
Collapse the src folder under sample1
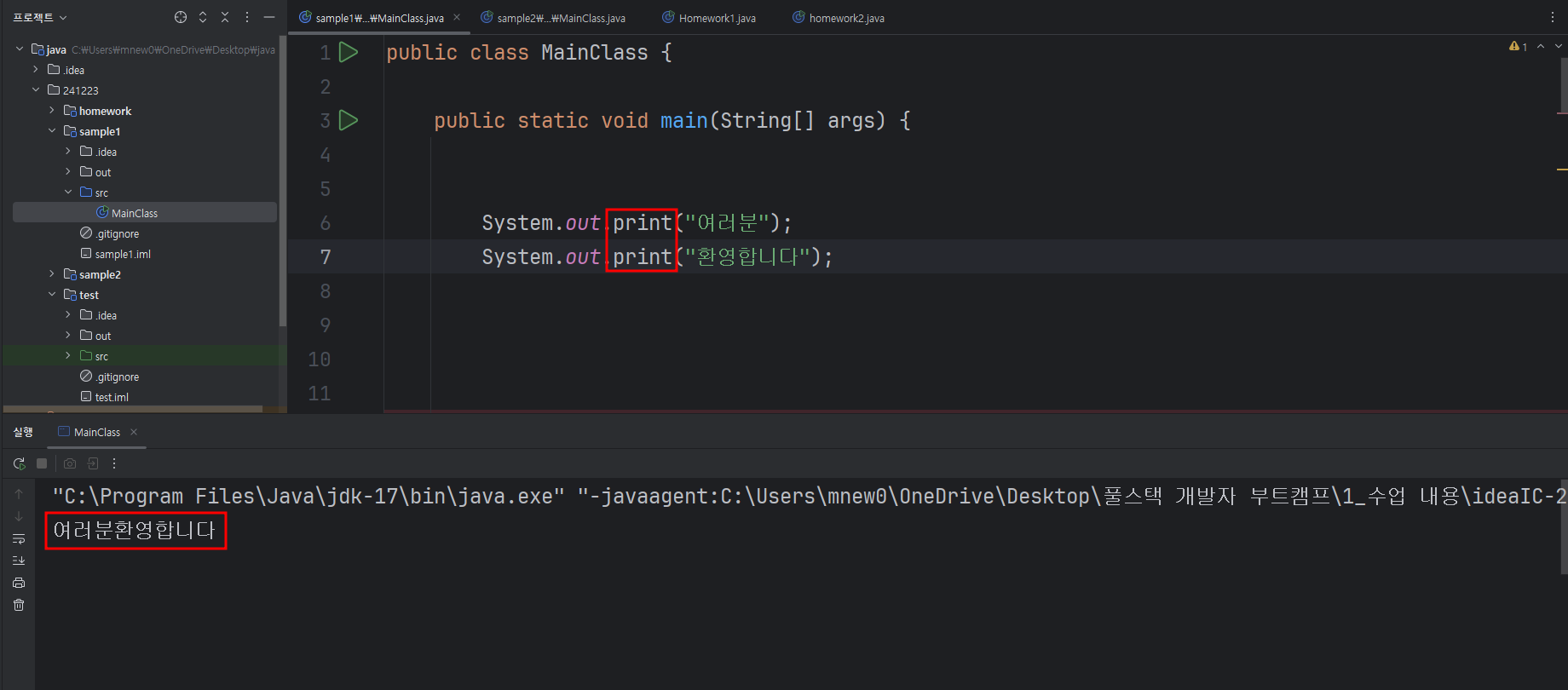(x=68, y=193)
